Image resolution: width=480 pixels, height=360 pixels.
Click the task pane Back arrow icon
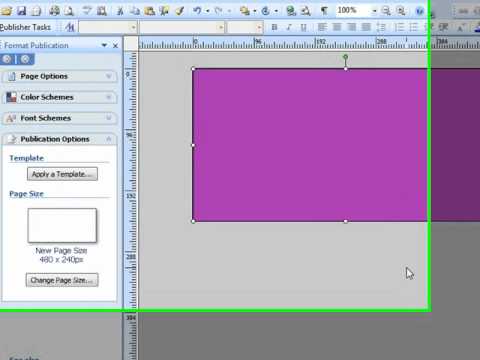pyautogui.click(x=7, y=60)
